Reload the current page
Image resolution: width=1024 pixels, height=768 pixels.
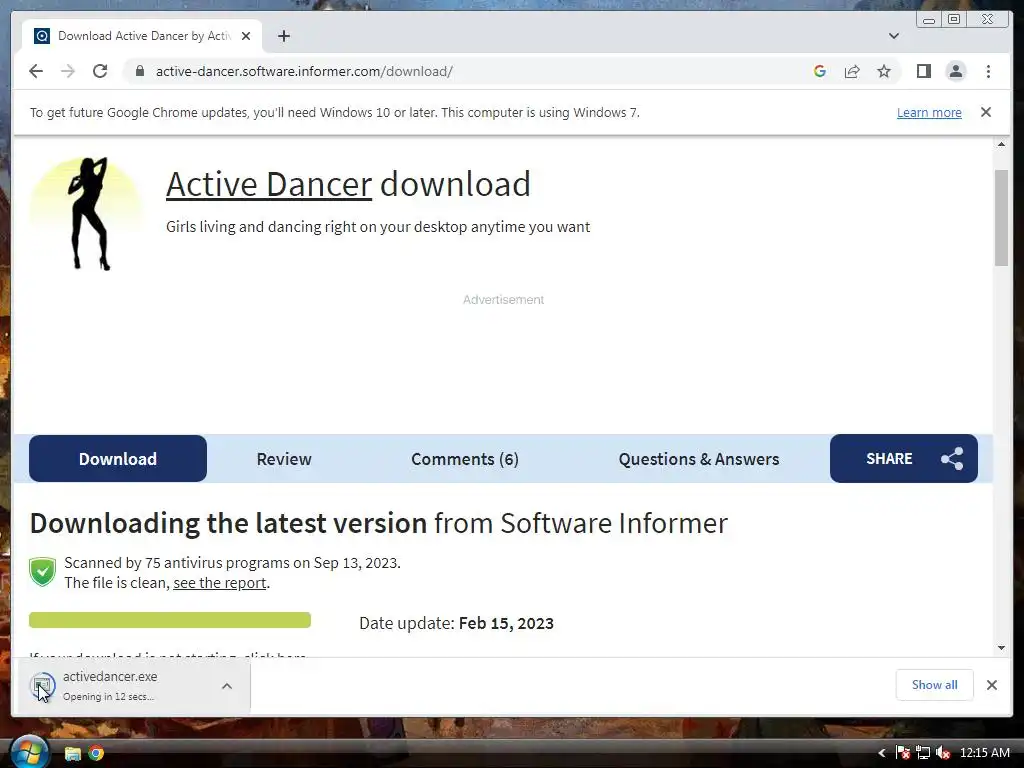[100, 71]
